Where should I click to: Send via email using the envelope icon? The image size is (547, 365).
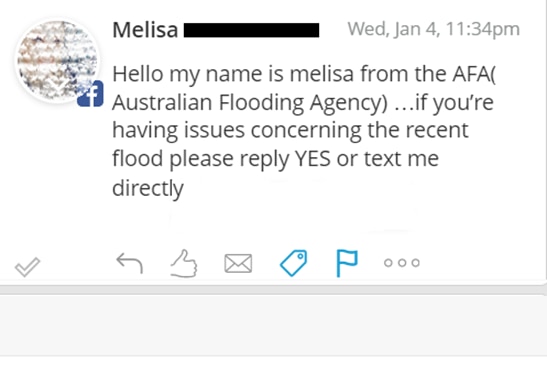238,263
